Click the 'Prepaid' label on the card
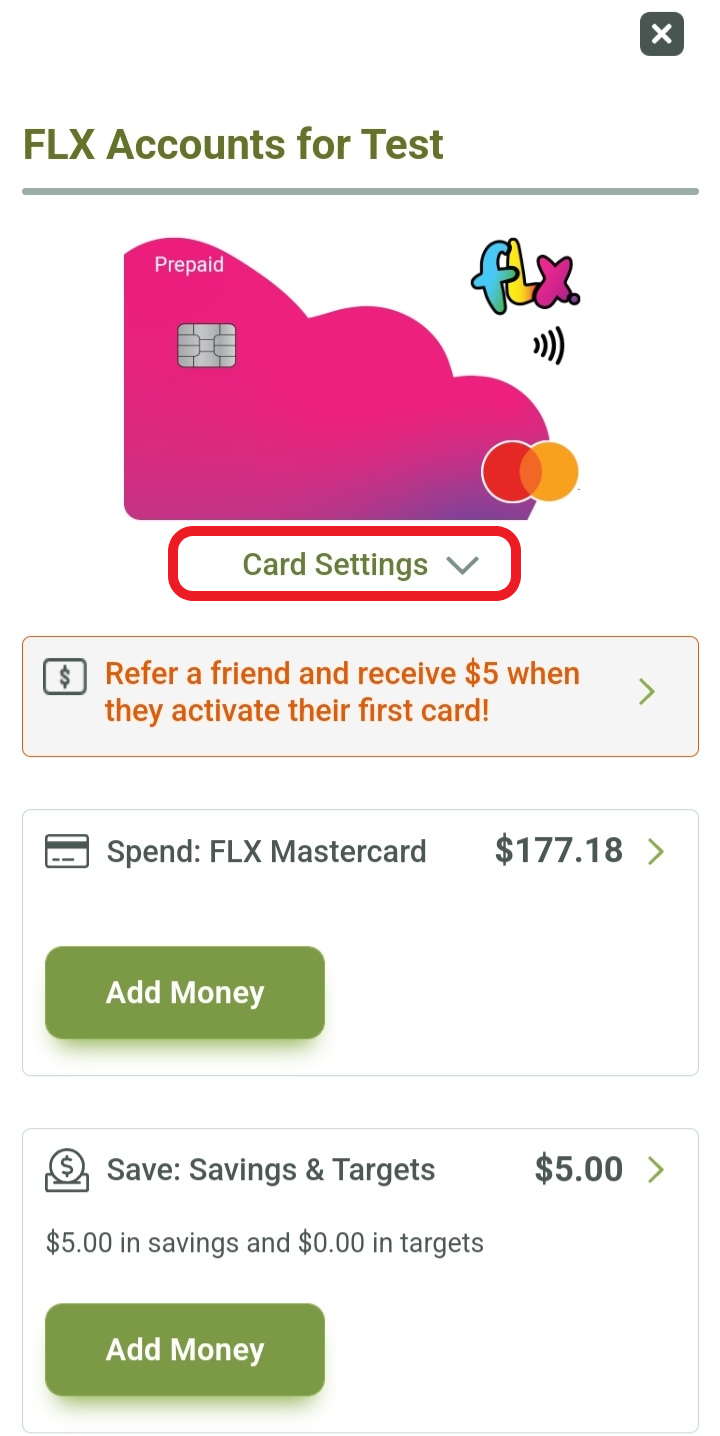 (186, 265)
